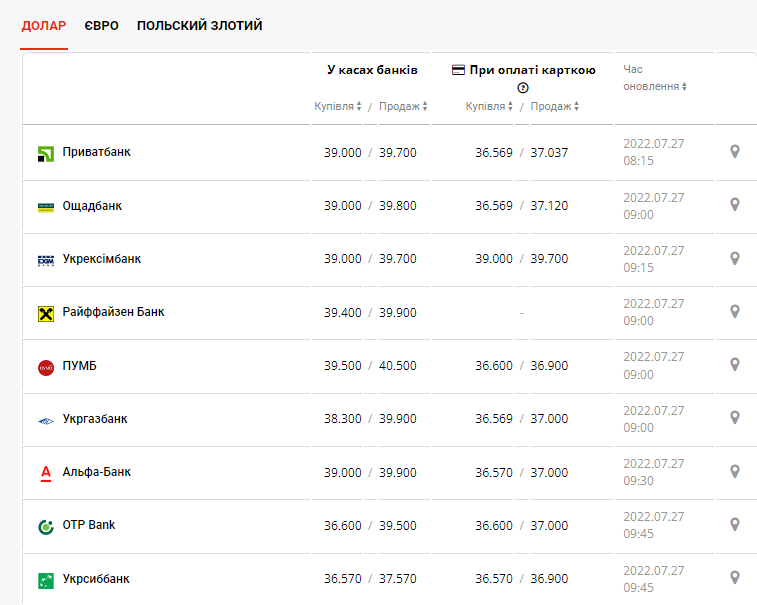Click the Укрсиббанк green logo
Viewport: 757px width, 605px height.
click(x=46, y=579)
